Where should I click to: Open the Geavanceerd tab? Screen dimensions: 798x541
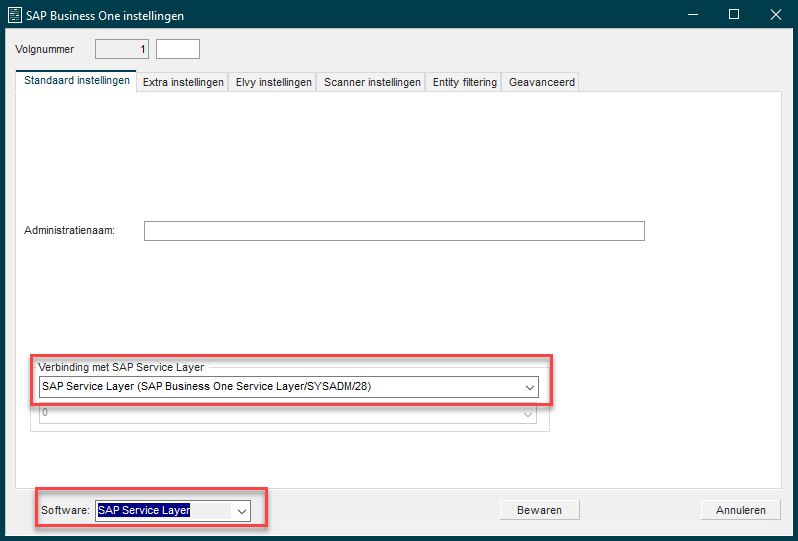pyautogui.click(x=542, y=82)
